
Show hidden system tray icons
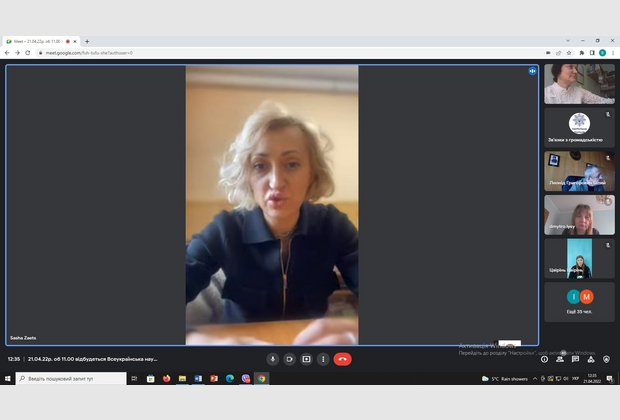point(535,378)
